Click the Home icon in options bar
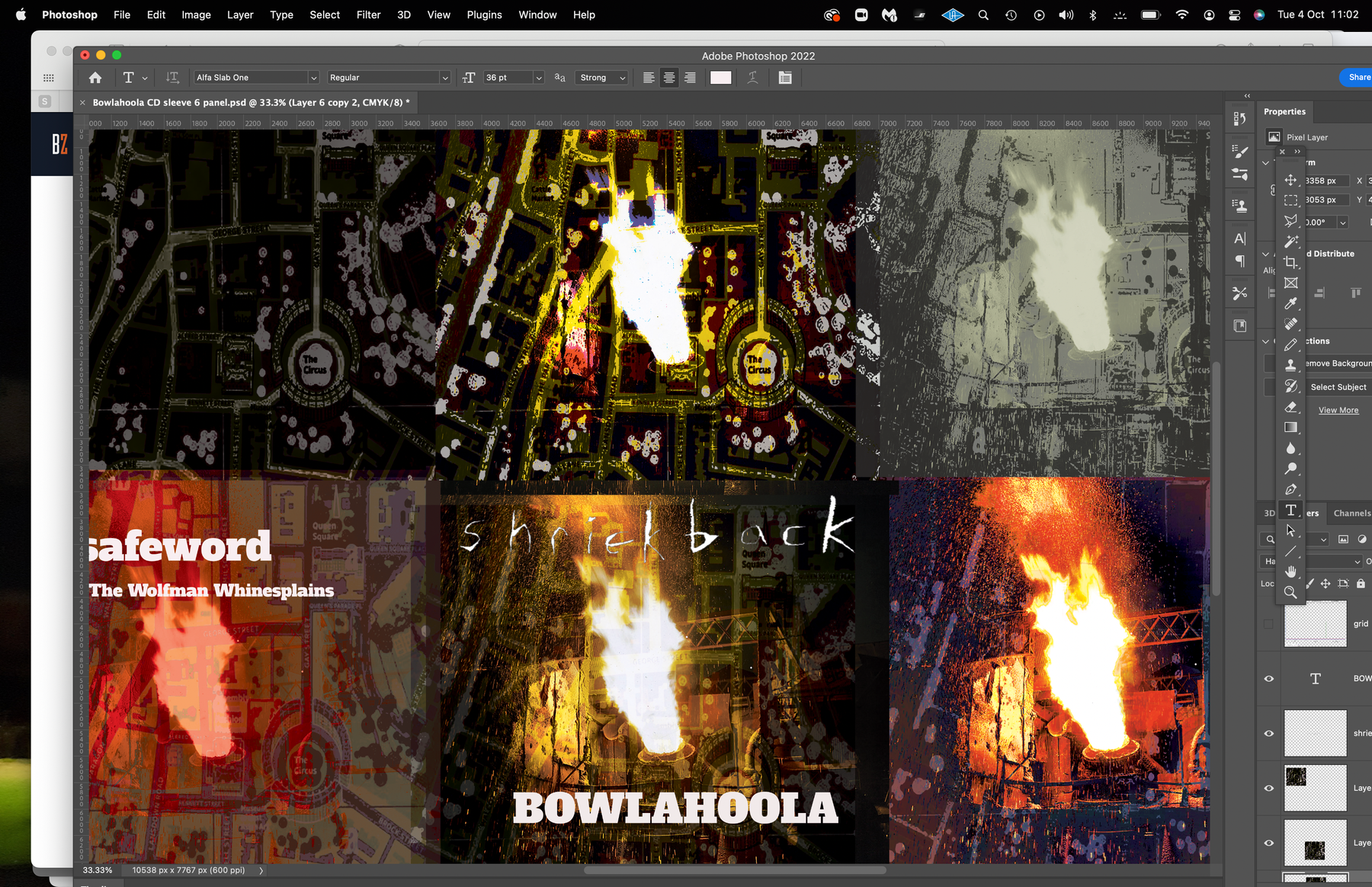This screenshot has width=1372, height=887. pyautogui.click(x=95, y=78)
